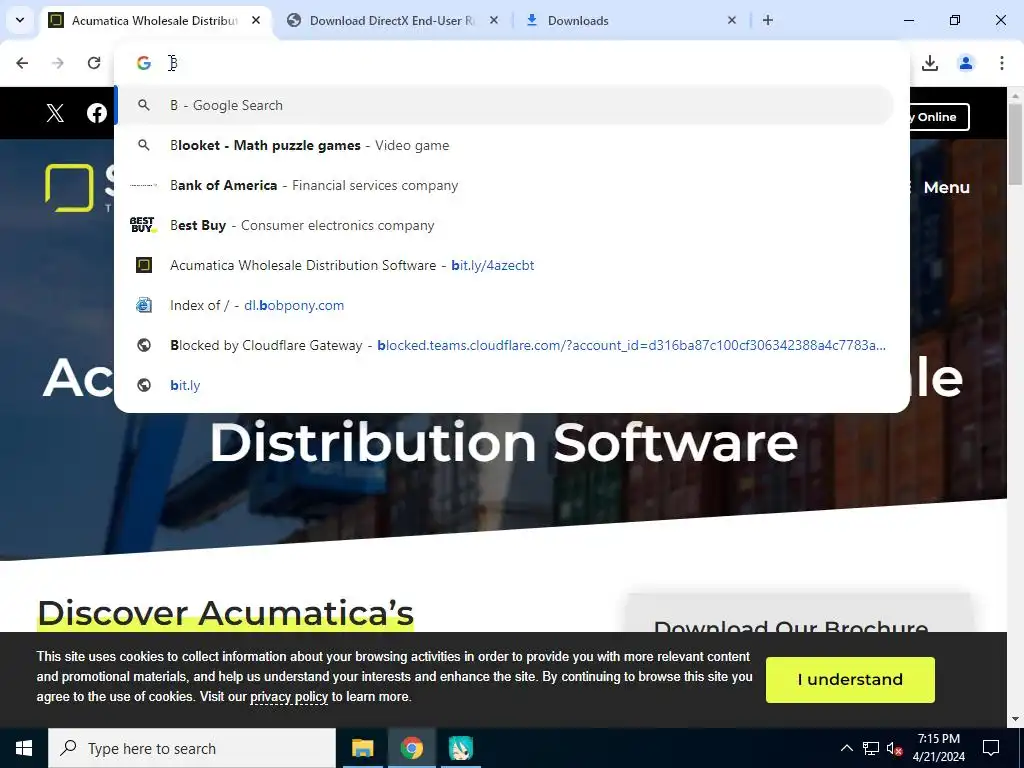
Task: Switch to the Downloads tab
Action: (632, 20)
